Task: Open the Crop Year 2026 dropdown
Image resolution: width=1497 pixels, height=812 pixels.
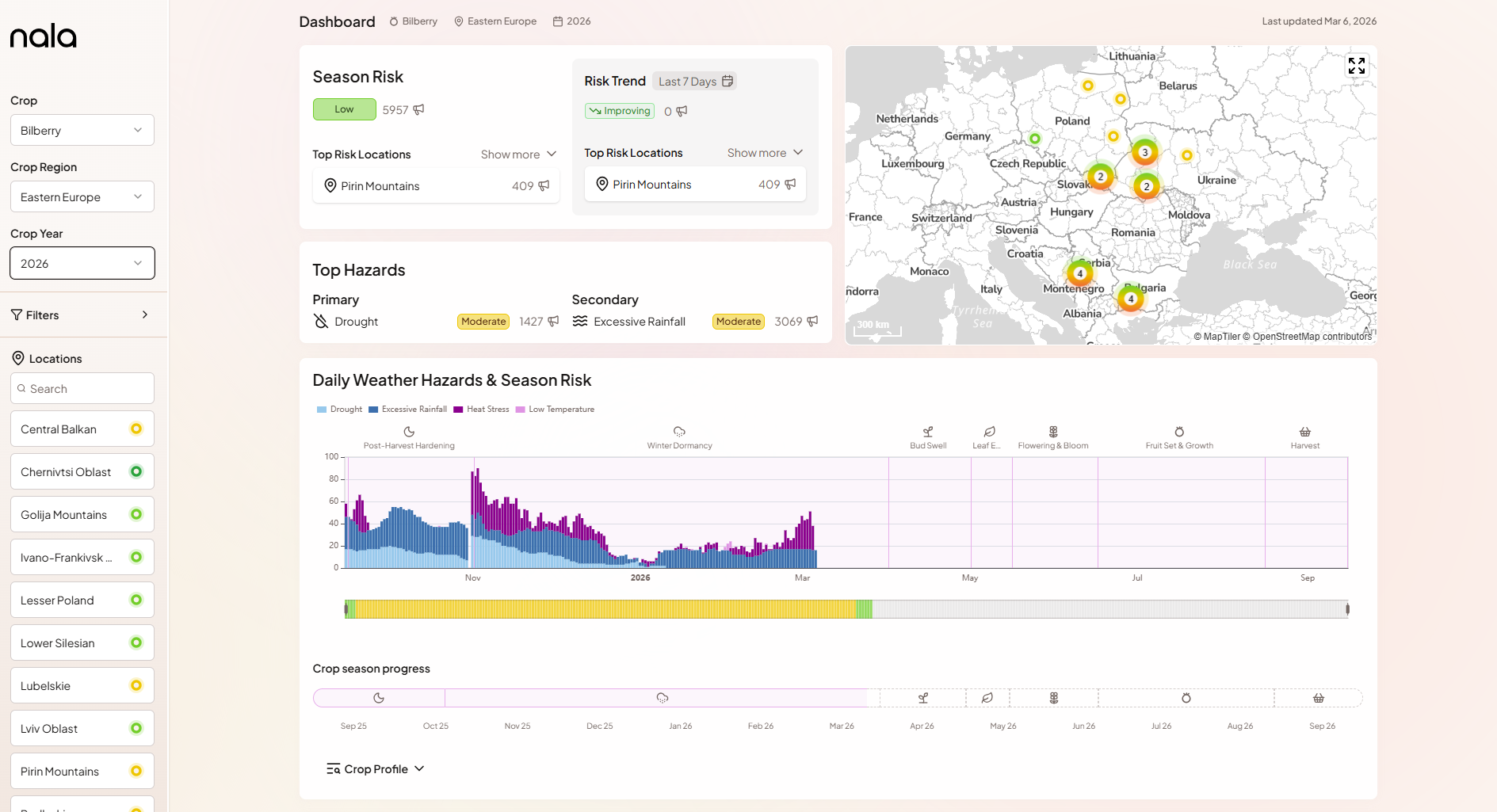Action: pos(82,264)
